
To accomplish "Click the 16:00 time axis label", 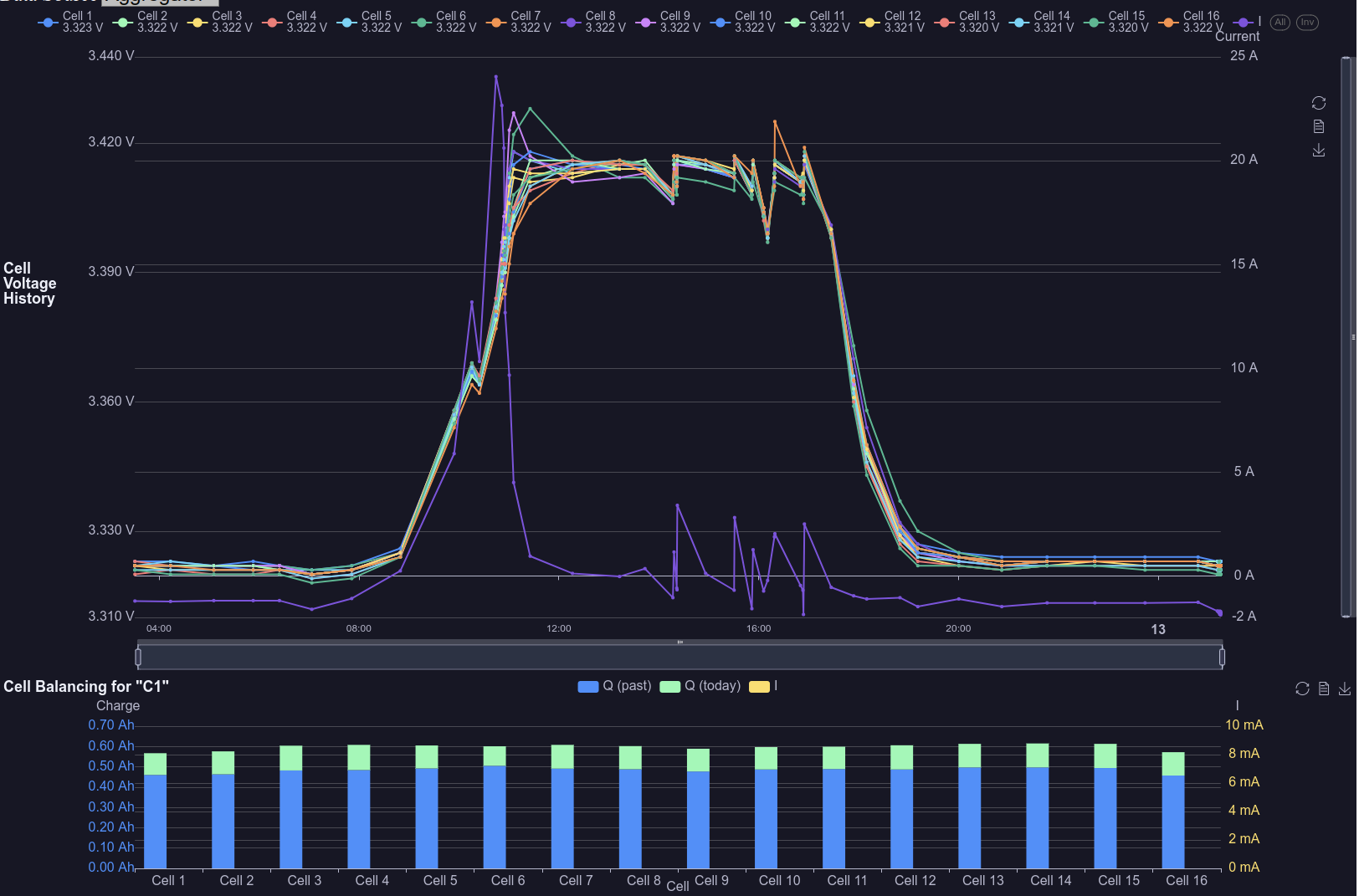I will [x=759, y=628].
